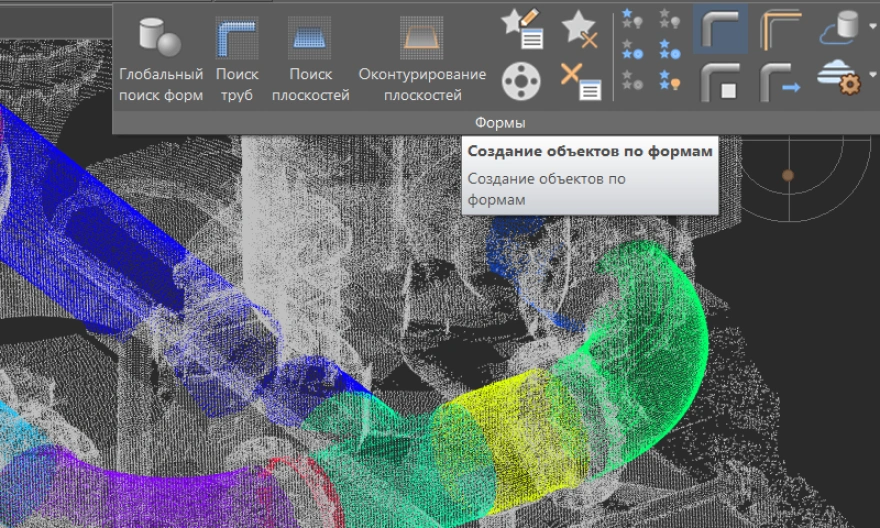880x528 pixels.
Task: Start the Поиск плоскостей tool
Action: coord(310,58)
